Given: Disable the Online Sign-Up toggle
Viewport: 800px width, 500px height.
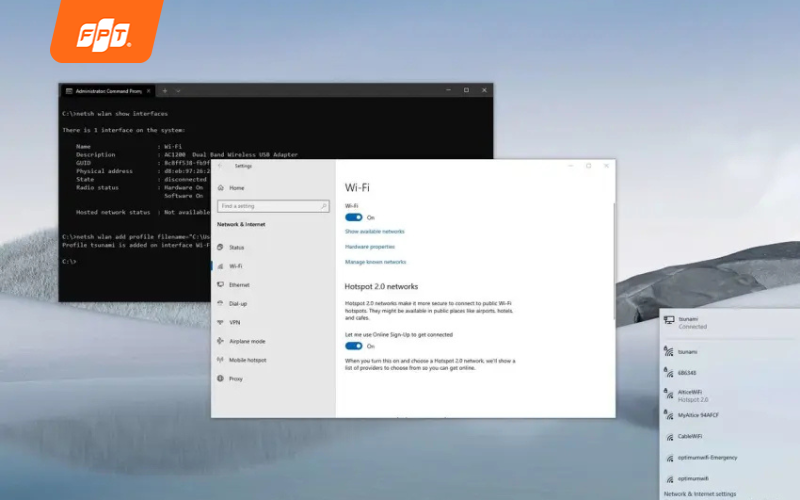Looking at the screenshot, I should [353, 346].
